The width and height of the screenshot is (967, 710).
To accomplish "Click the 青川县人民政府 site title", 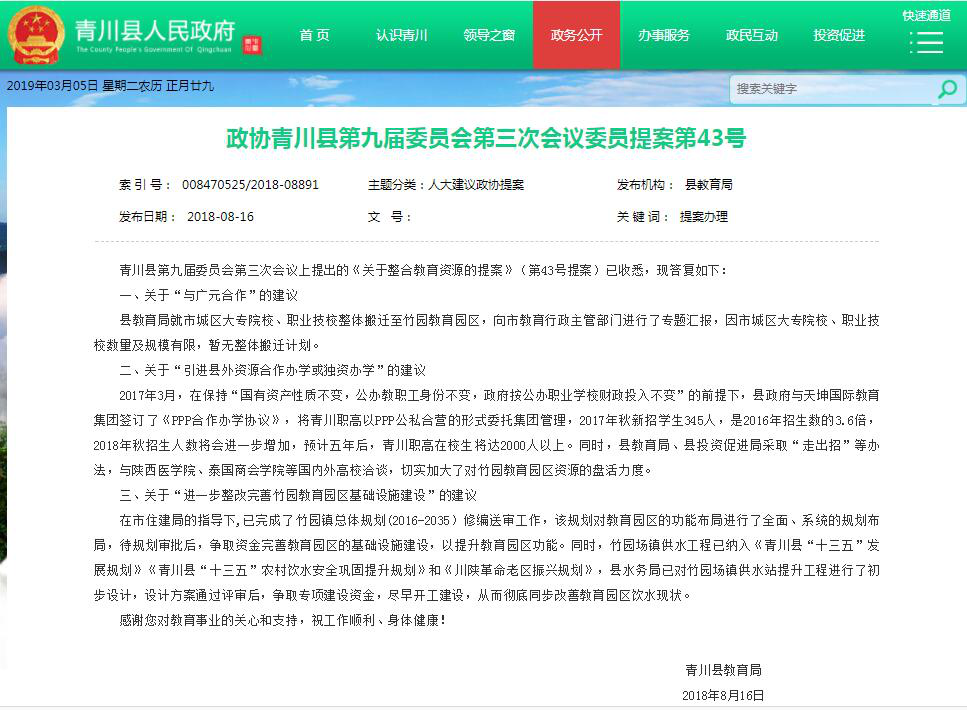I will click(154, 30).
